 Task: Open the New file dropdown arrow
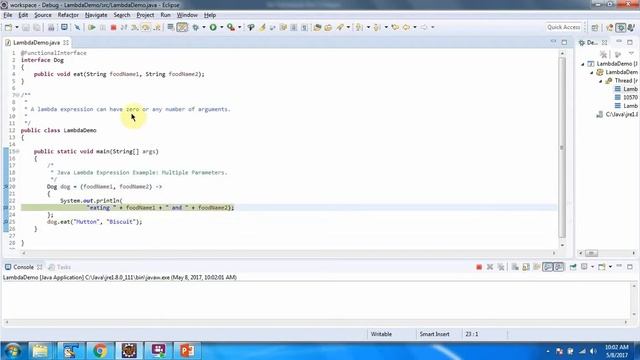[17, 27]
